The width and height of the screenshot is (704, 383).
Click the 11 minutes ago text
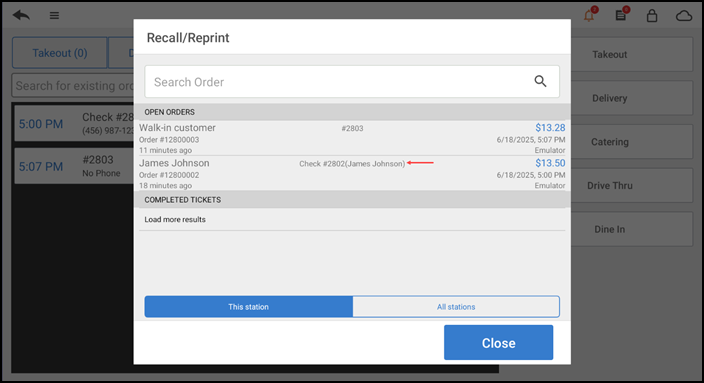tap(165, 150)
